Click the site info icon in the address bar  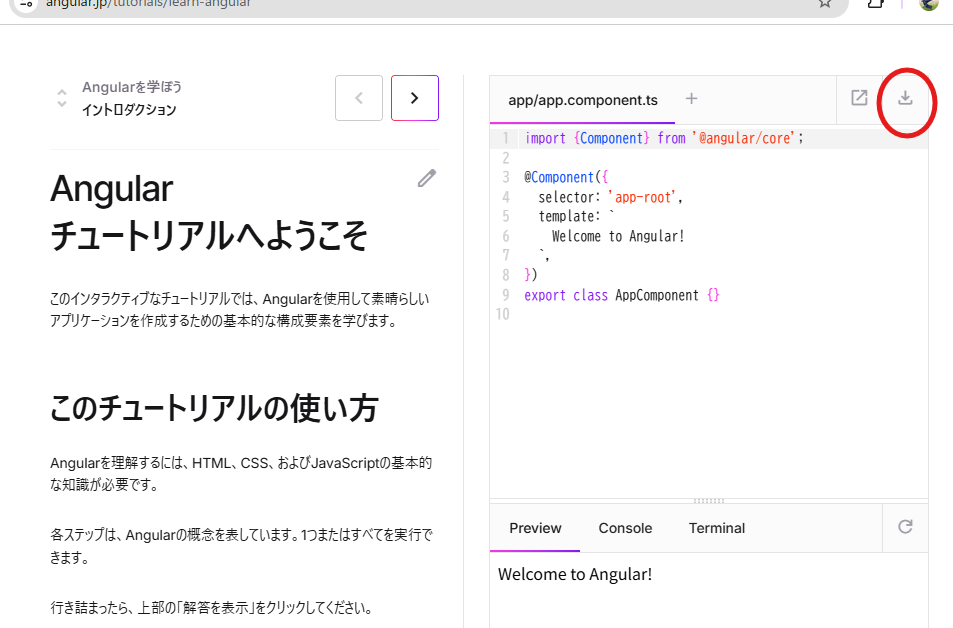pos(22,5)
